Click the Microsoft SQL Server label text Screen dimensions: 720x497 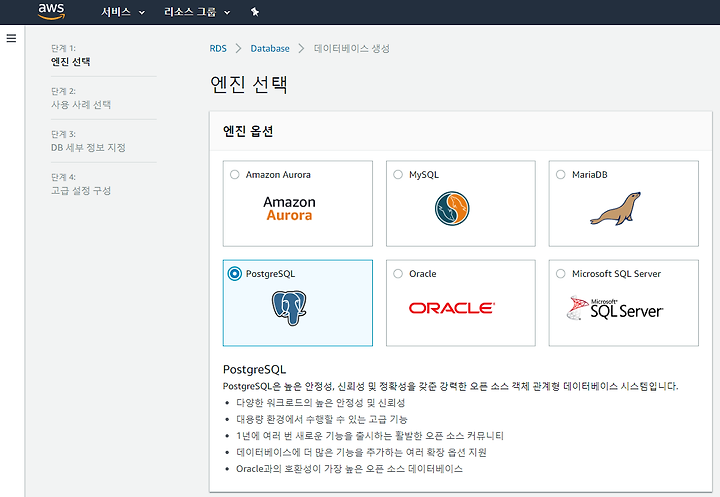point(616,274)
